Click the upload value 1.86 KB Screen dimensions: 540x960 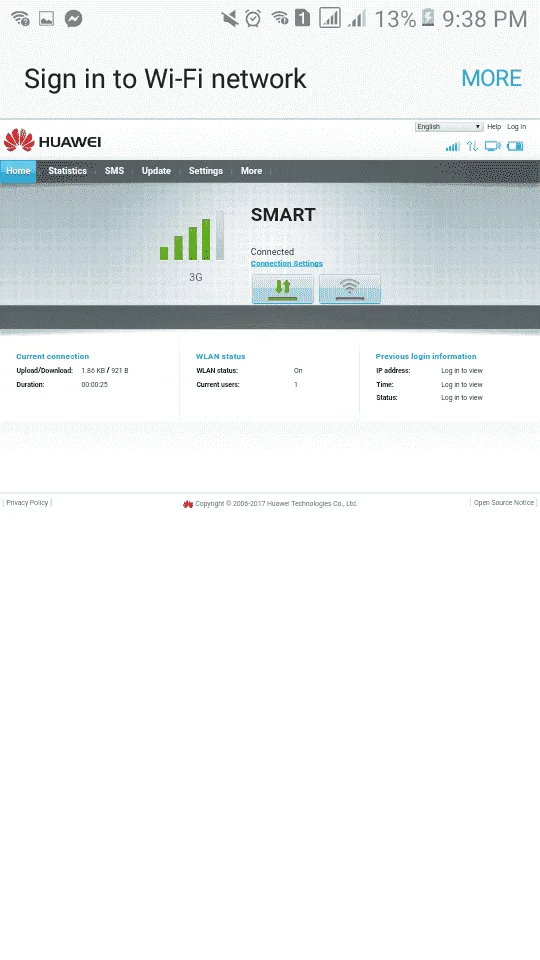(93, 371)
